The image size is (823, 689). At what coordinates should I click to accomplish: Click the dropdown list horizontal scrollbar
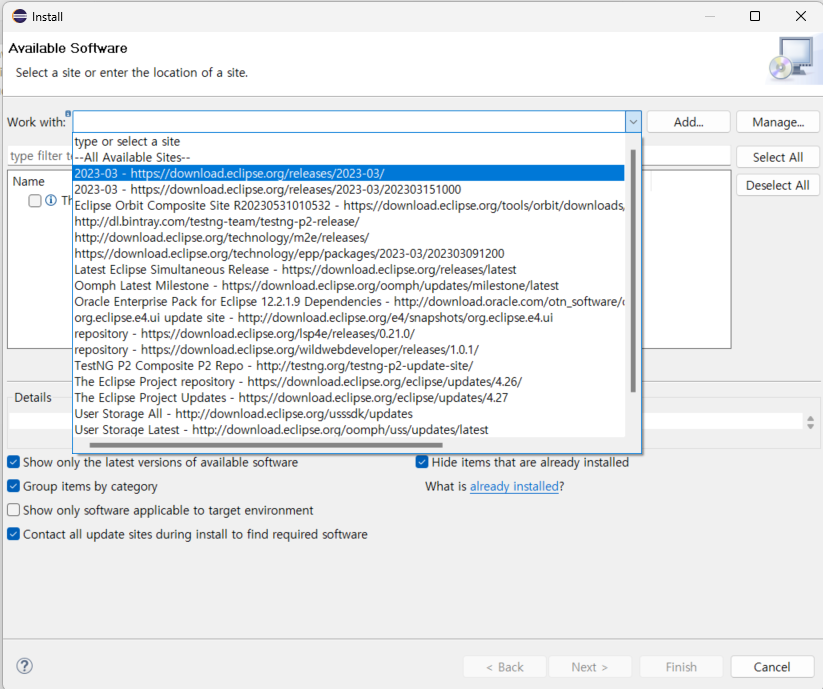(266, 445)
